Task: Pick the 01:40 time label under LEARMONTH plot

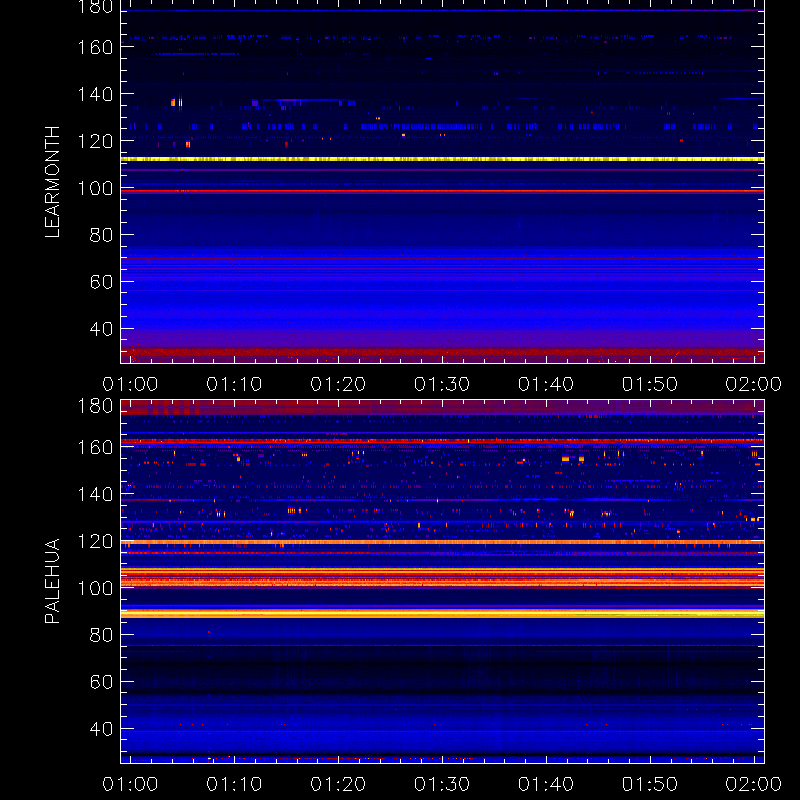Action: coord(546,384)
